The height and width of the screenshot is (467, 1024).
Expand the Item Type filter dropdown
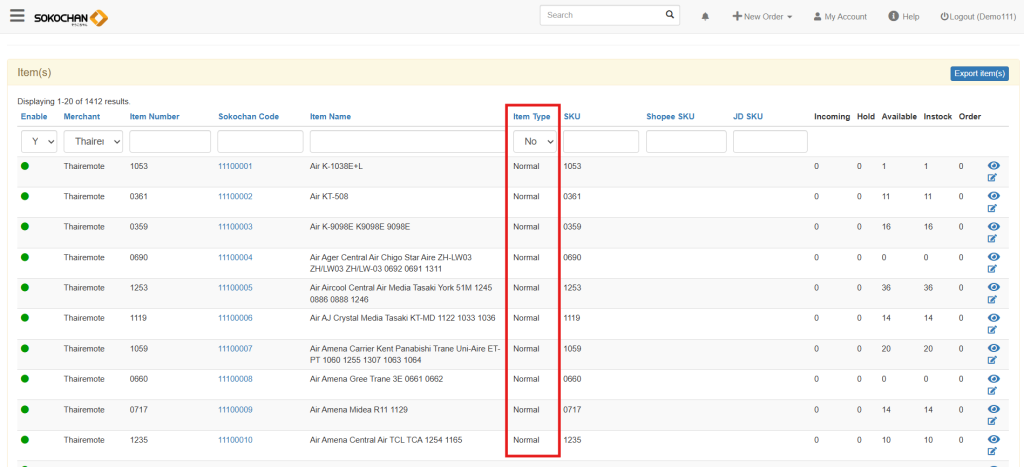[x=535, y=142]
